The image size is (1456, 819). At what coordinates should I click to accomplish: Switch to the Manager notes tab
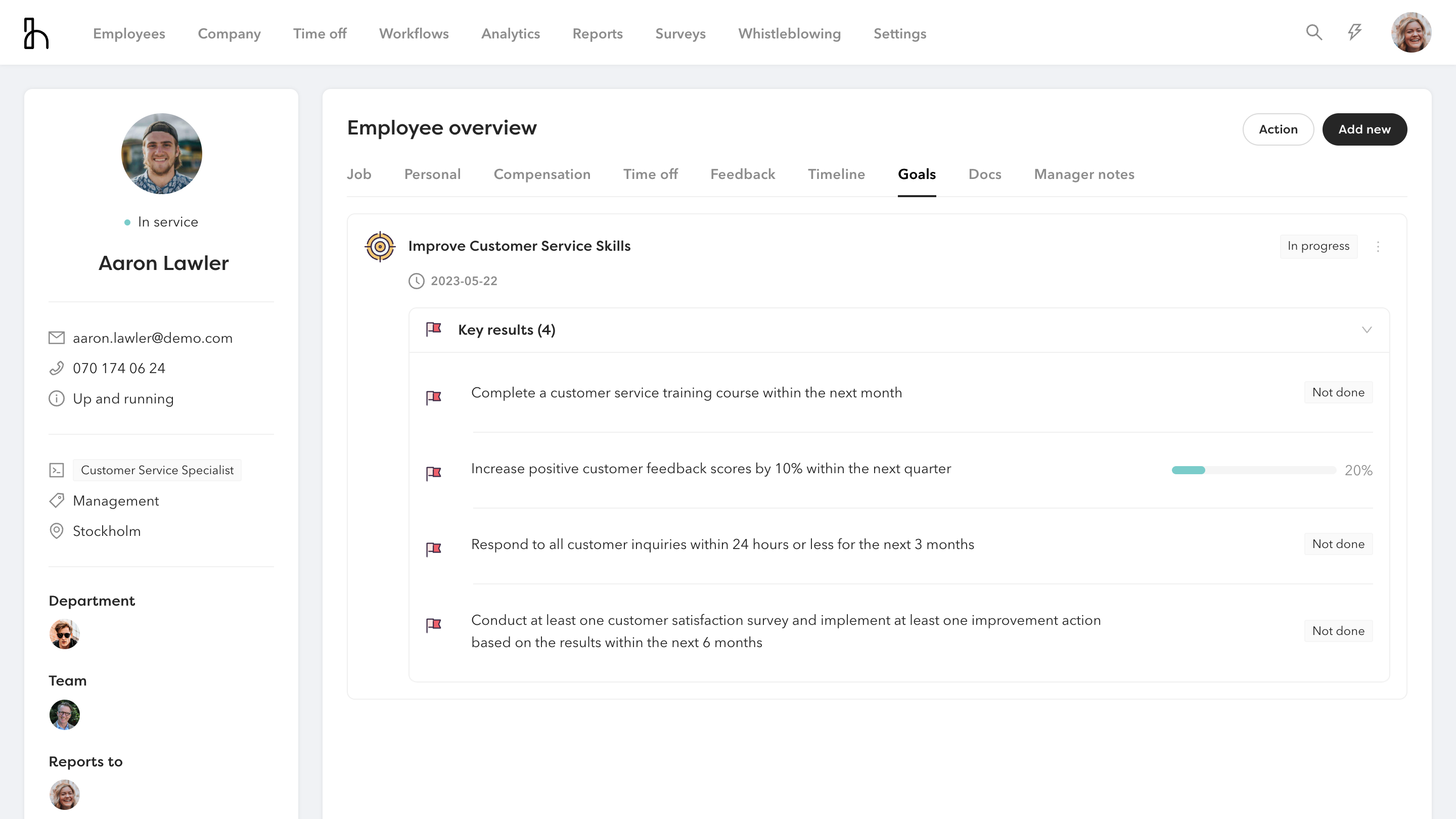[x=1083, y=174]
